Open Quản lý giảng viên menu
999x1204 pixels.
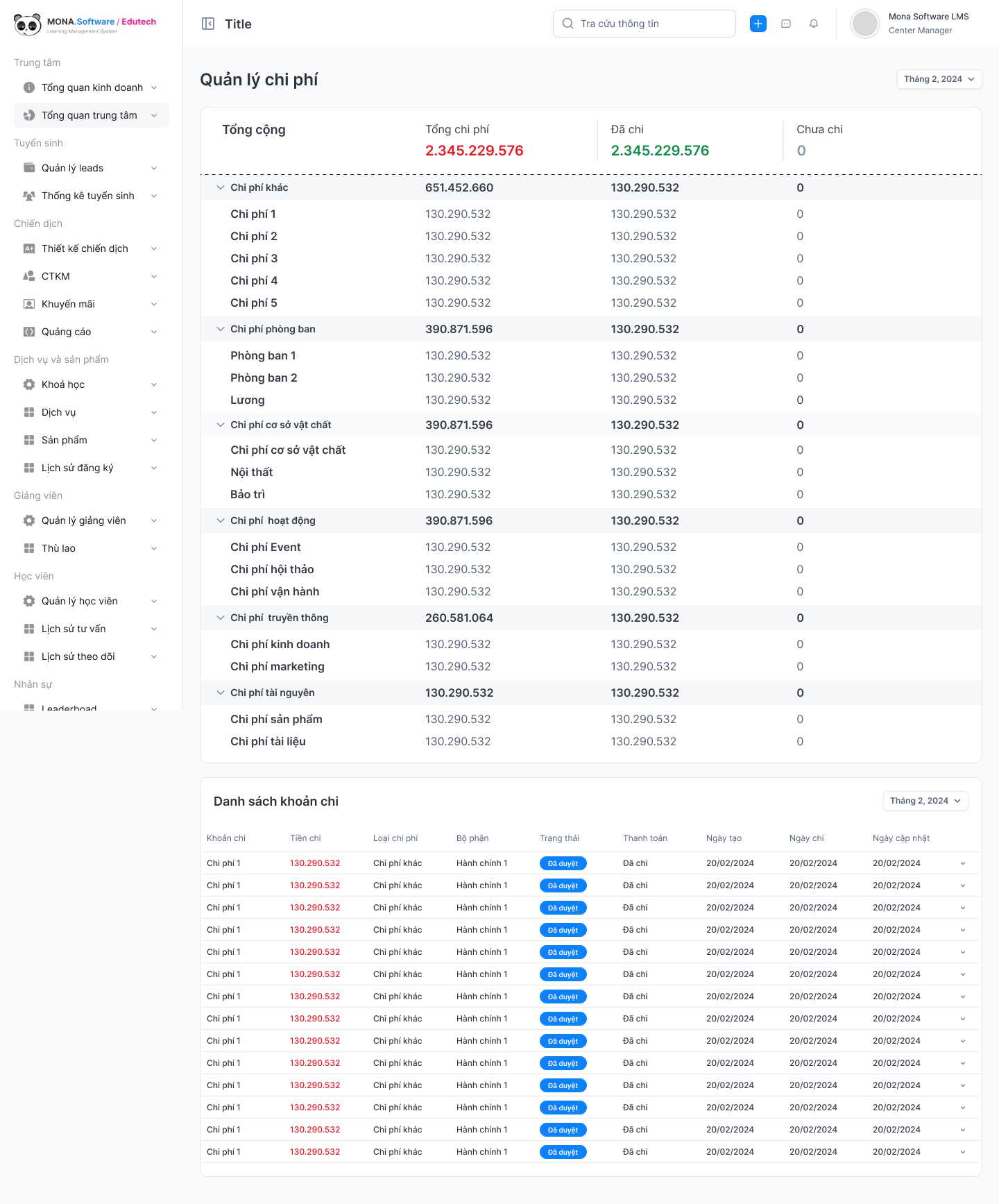tap(92, 520)
